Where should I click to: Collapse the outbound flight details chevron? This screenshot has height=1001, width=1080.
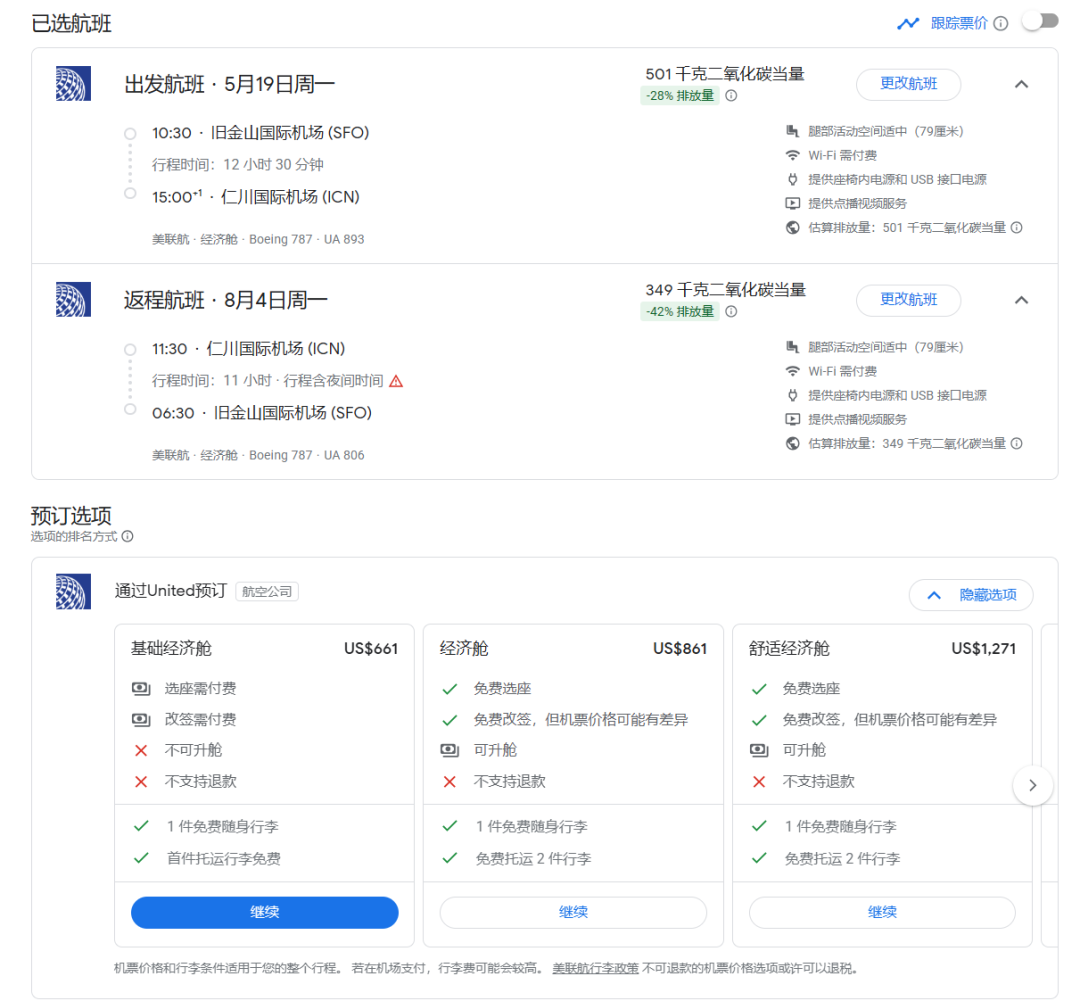(1021, 85)
